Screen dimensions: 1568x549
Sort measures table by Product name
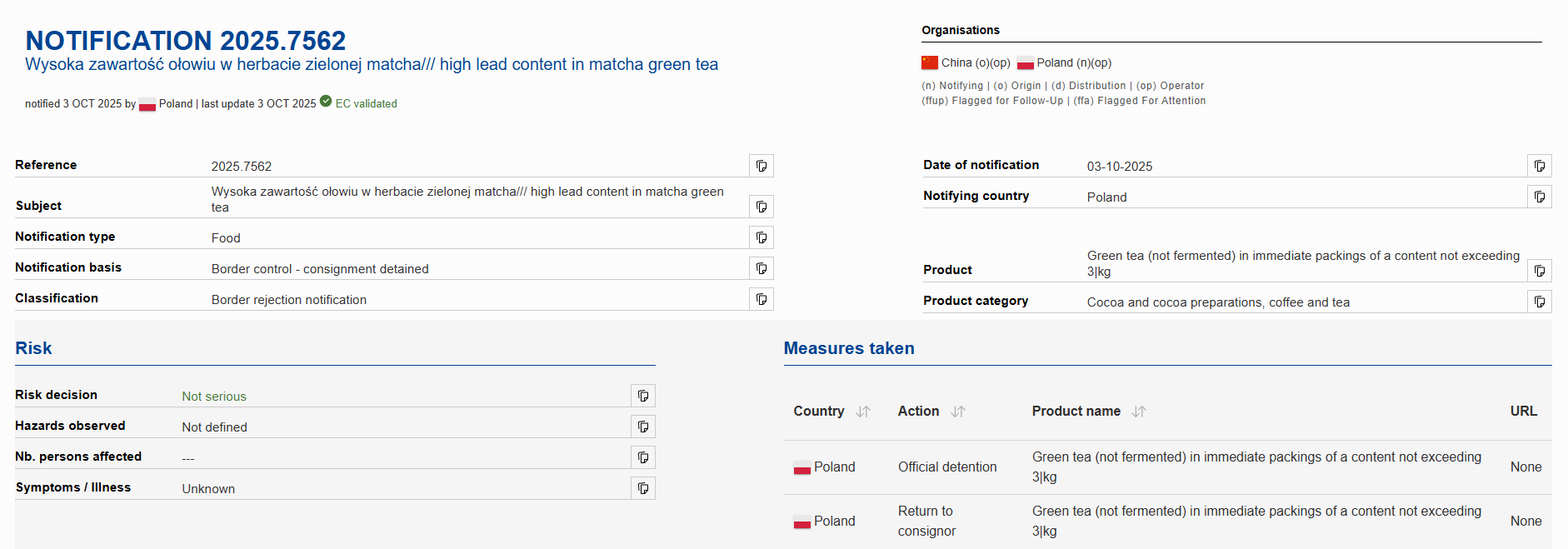point(1139,412)
